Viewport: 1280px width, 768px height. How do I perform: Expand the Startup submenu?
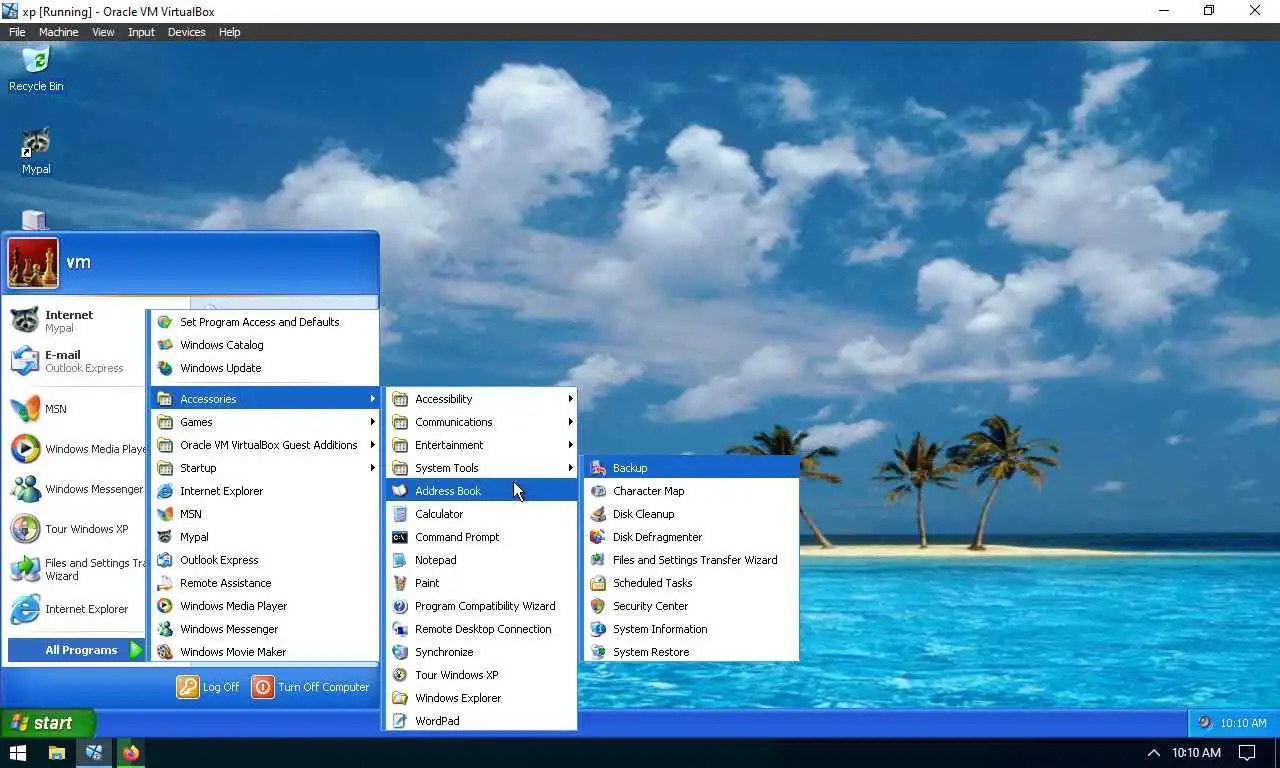265,468
